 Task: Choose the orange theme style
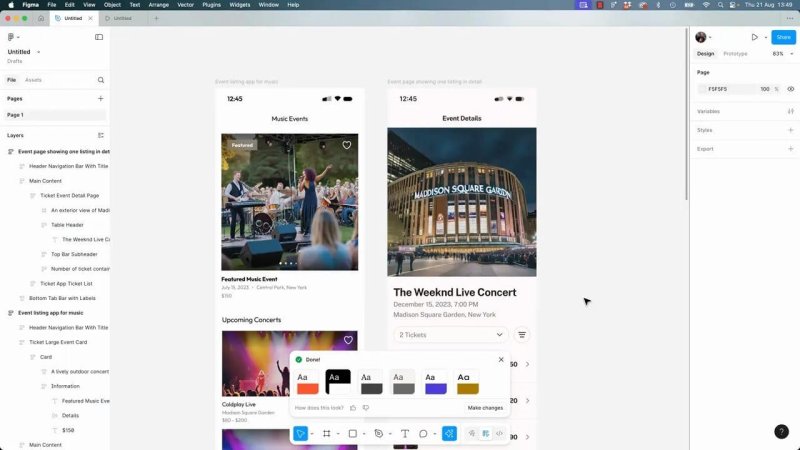pyautogui.click(x=308, y=383)
